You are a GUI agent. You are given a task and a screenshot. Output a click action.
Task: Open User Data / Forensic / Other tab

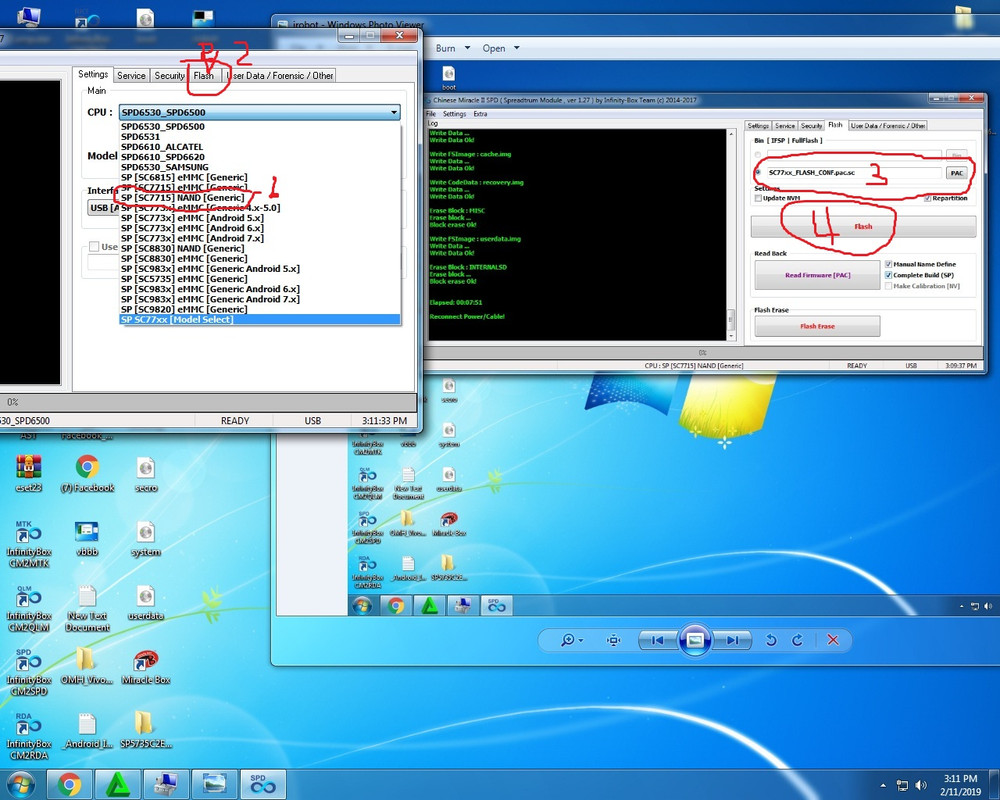(279, 75)
